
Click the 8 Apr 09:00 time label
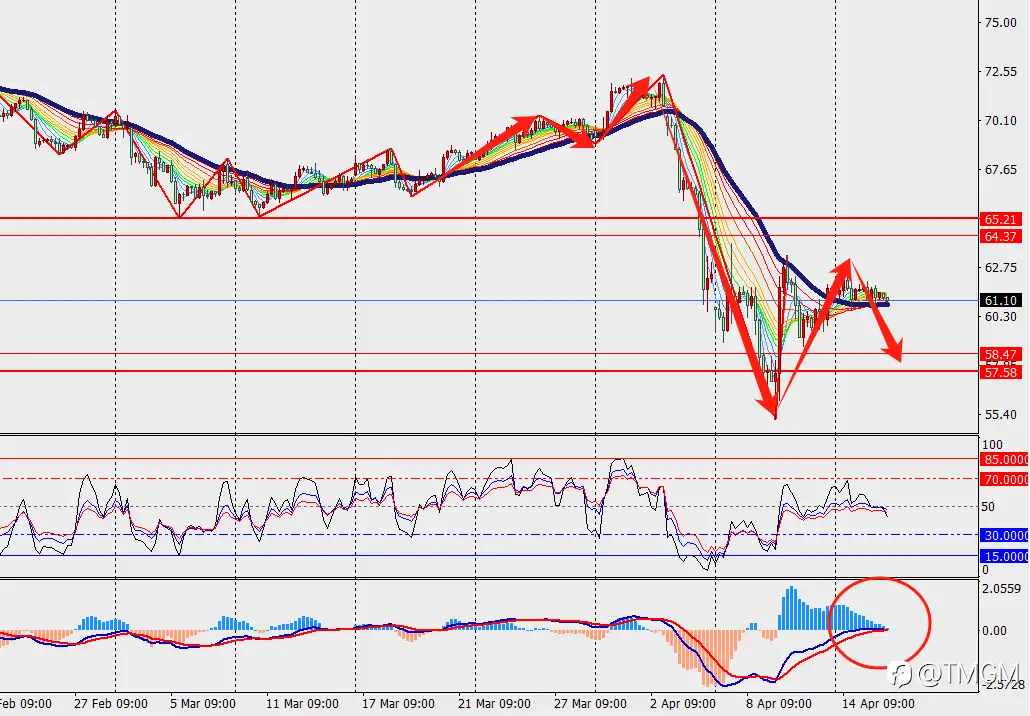tap(779, 704)
